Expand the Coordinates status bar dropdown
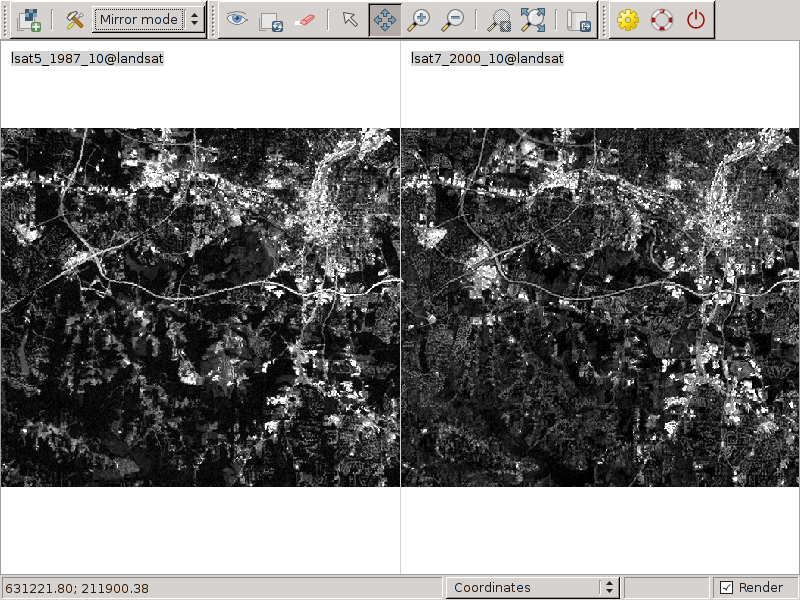Viewport: 800px width, 600px height. coord(532,587)
